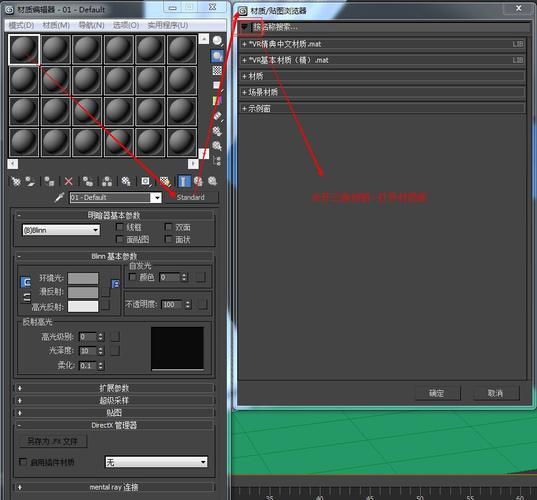Viewport: 537px width, 500px height.
Task: Click the Material ID Channel icon
Action: click(x=146, y=182)
